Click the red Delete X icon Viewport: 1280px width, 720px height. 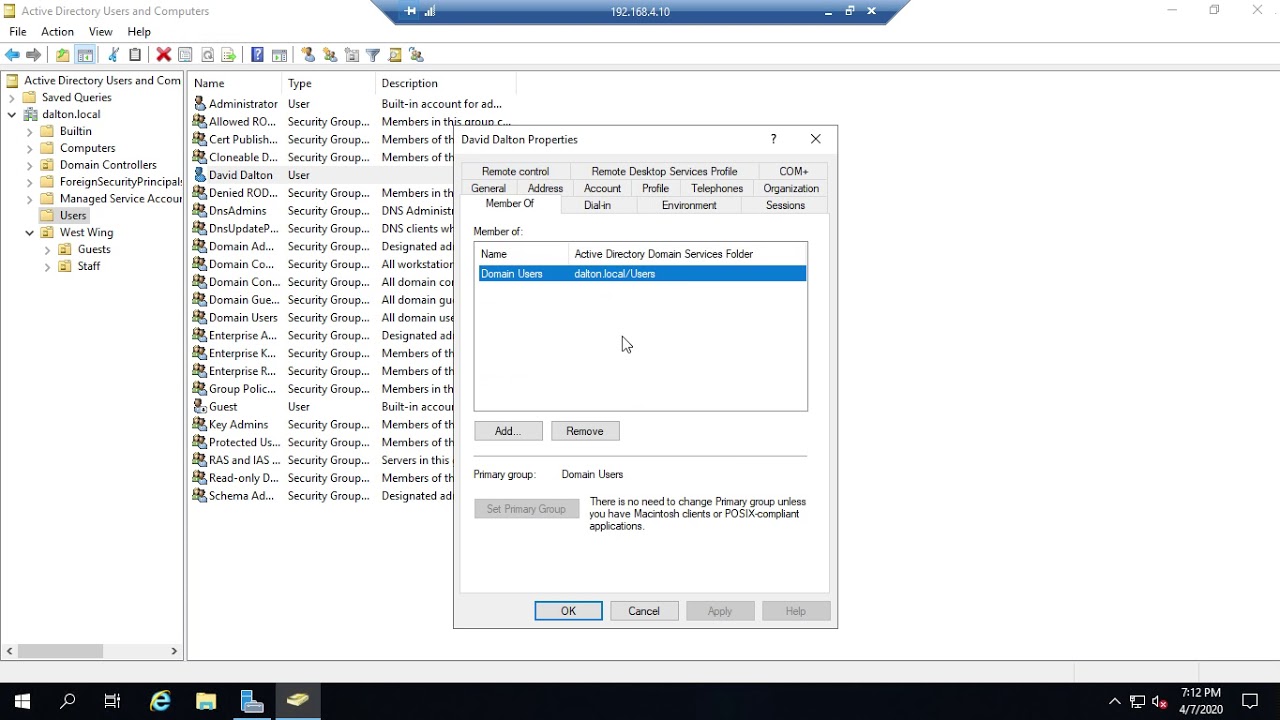(x=164, y=55)
